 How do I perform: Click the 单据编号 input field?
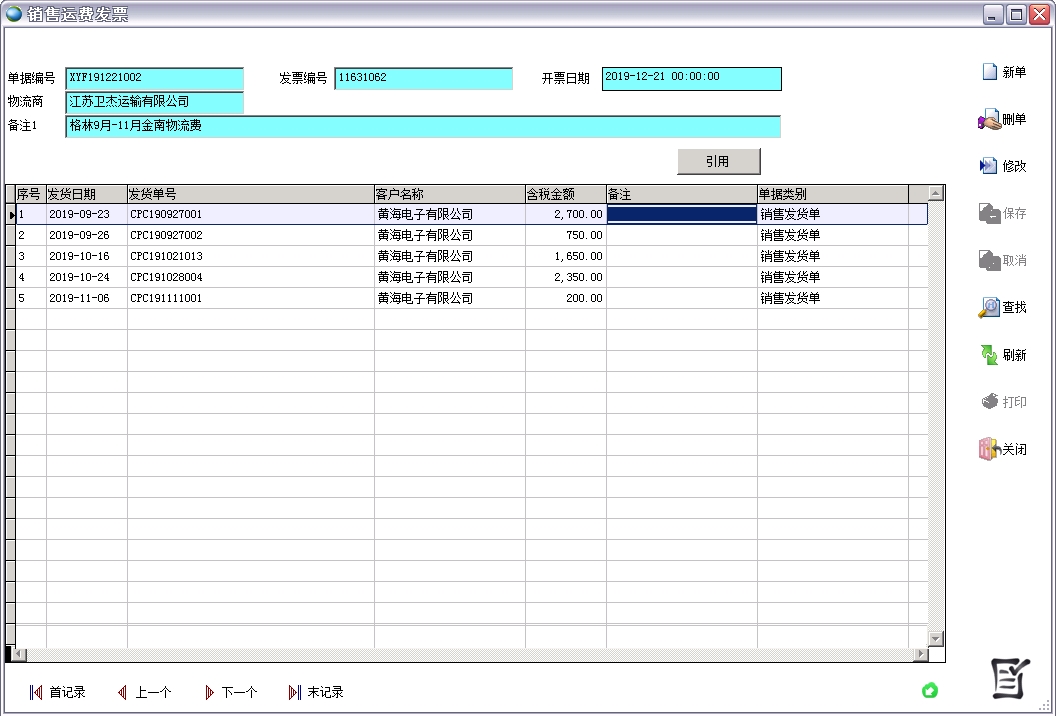pyautogui.click(x=154, y=78)
